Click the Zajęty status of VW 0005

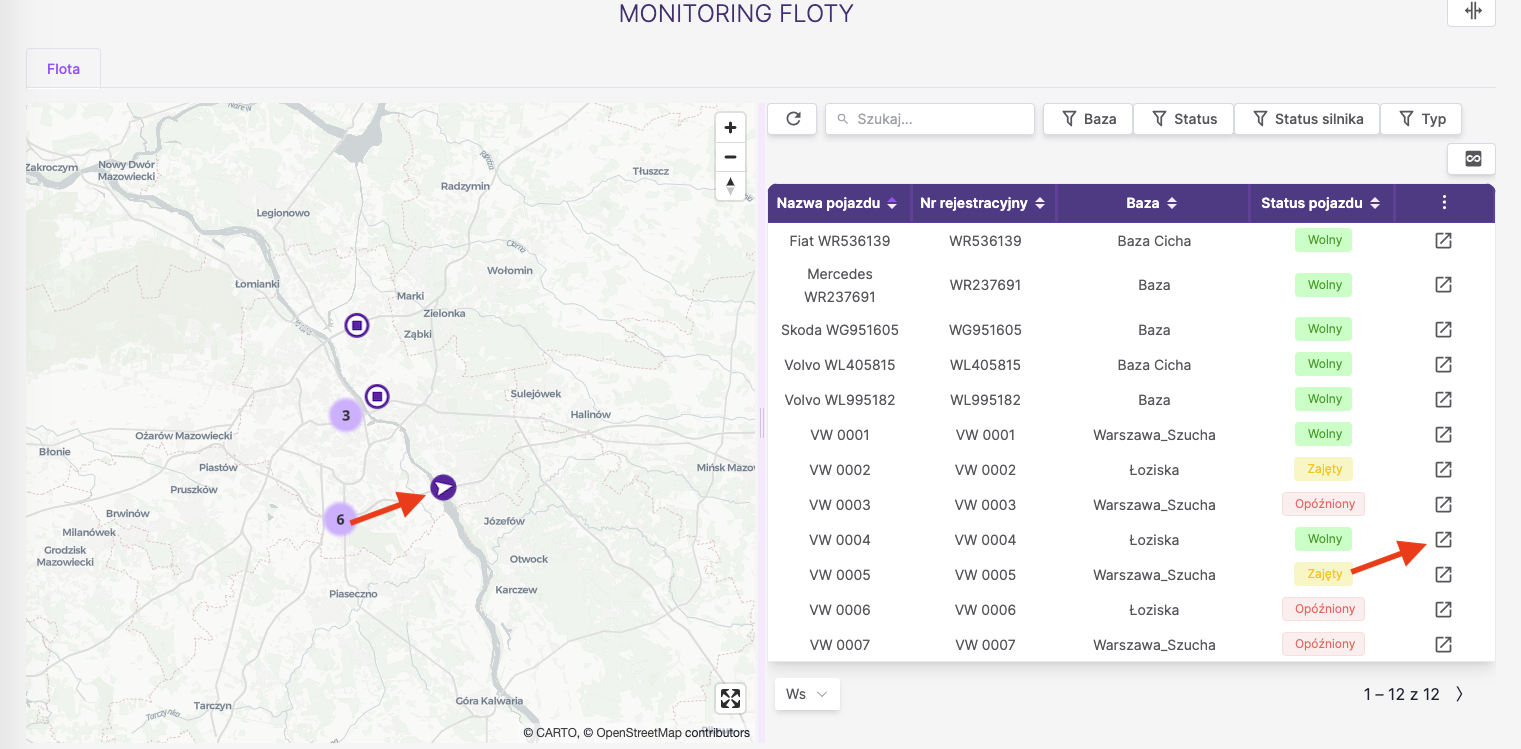click(x=1324, y=574)
